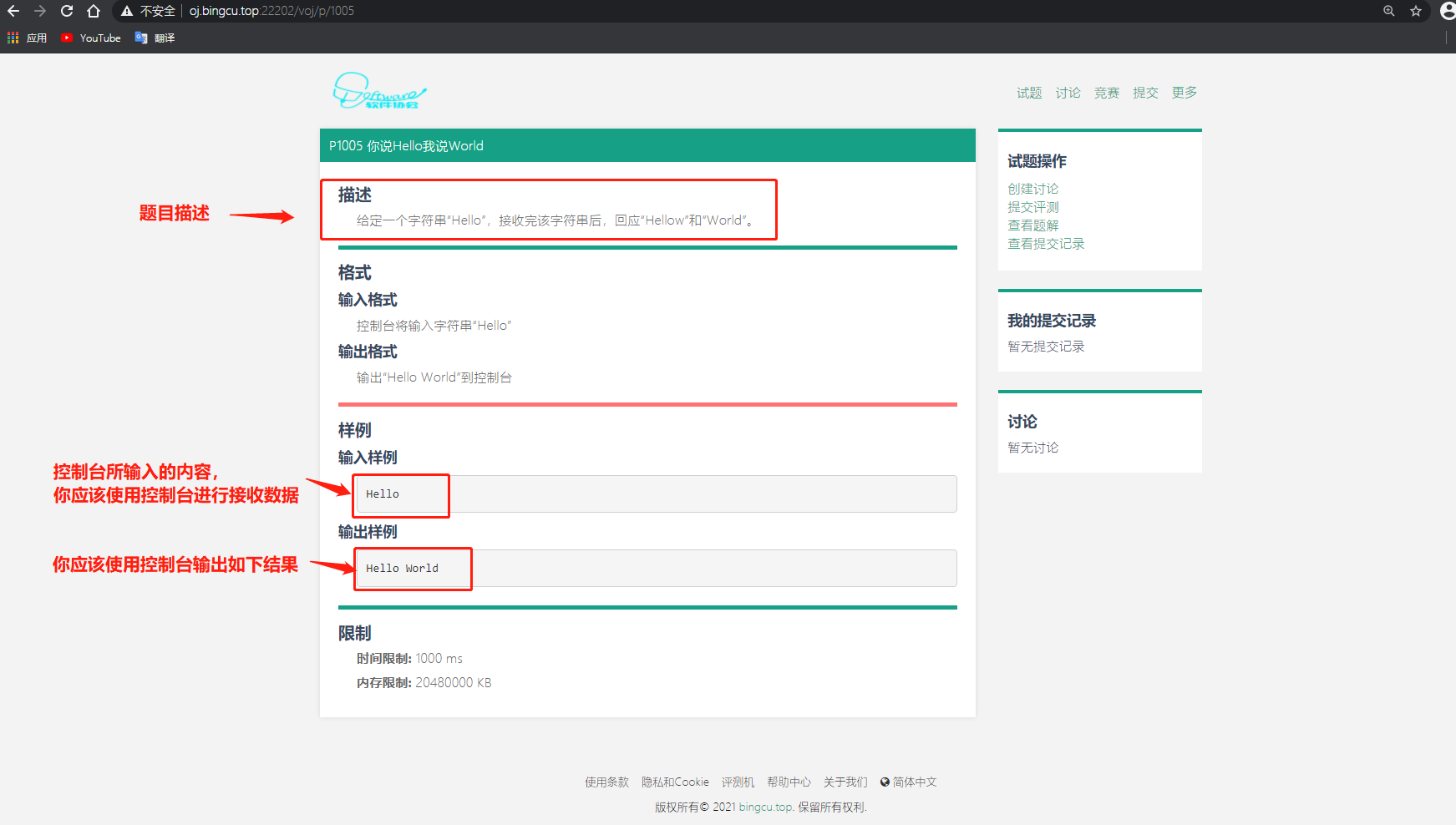
Task: Click the 输出格式 subheading
Action: (368, 352)
